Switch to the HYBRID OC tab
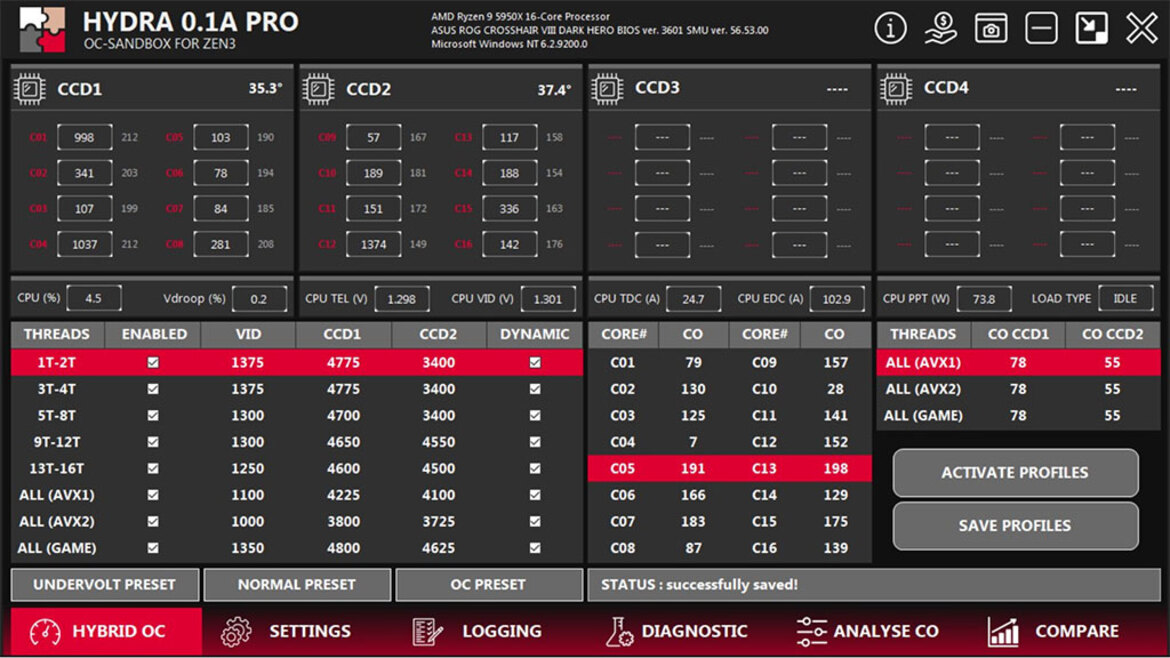The height and width of the screenshot is (658, 1170). pyautogui.click(x=106, y=631)
